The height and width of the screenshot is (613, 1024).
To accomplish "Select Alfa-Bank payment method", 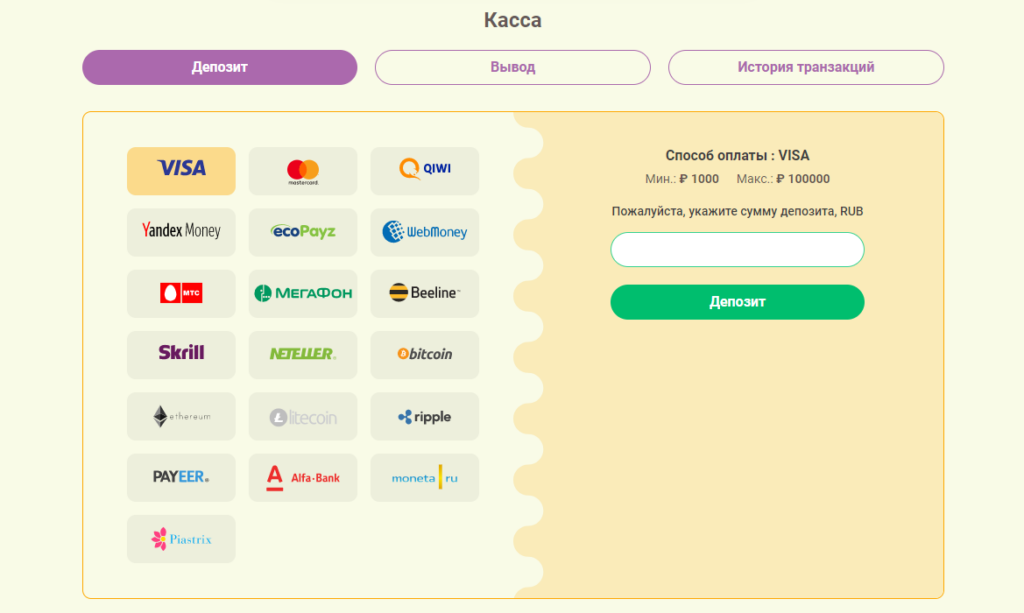I will click(x=302, y=477).
